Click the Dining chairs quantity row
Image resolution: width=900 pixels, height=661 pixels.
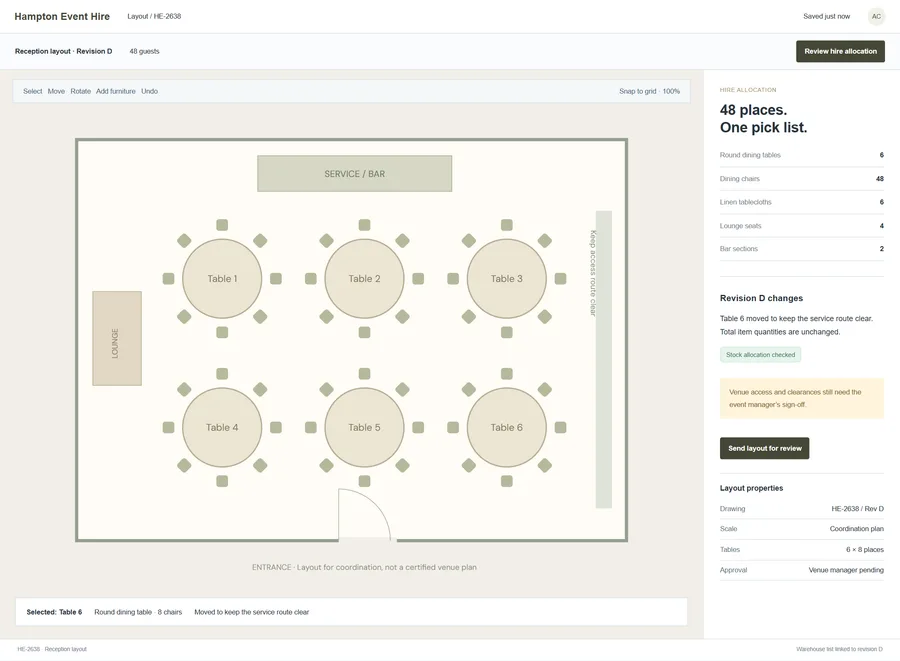[802, 178]
